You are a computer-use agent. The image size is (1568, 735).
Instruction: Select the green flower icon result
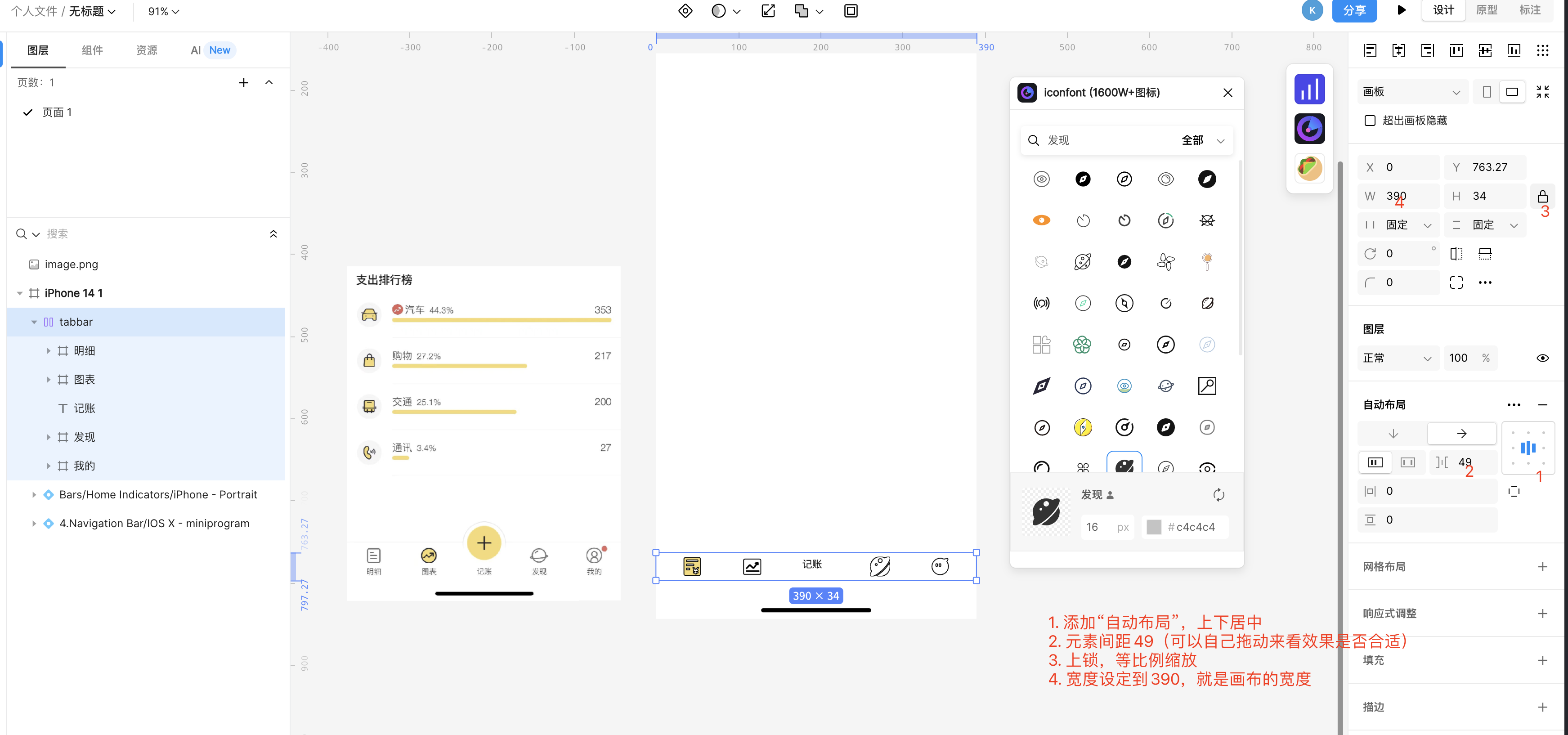click(1082, 345)
